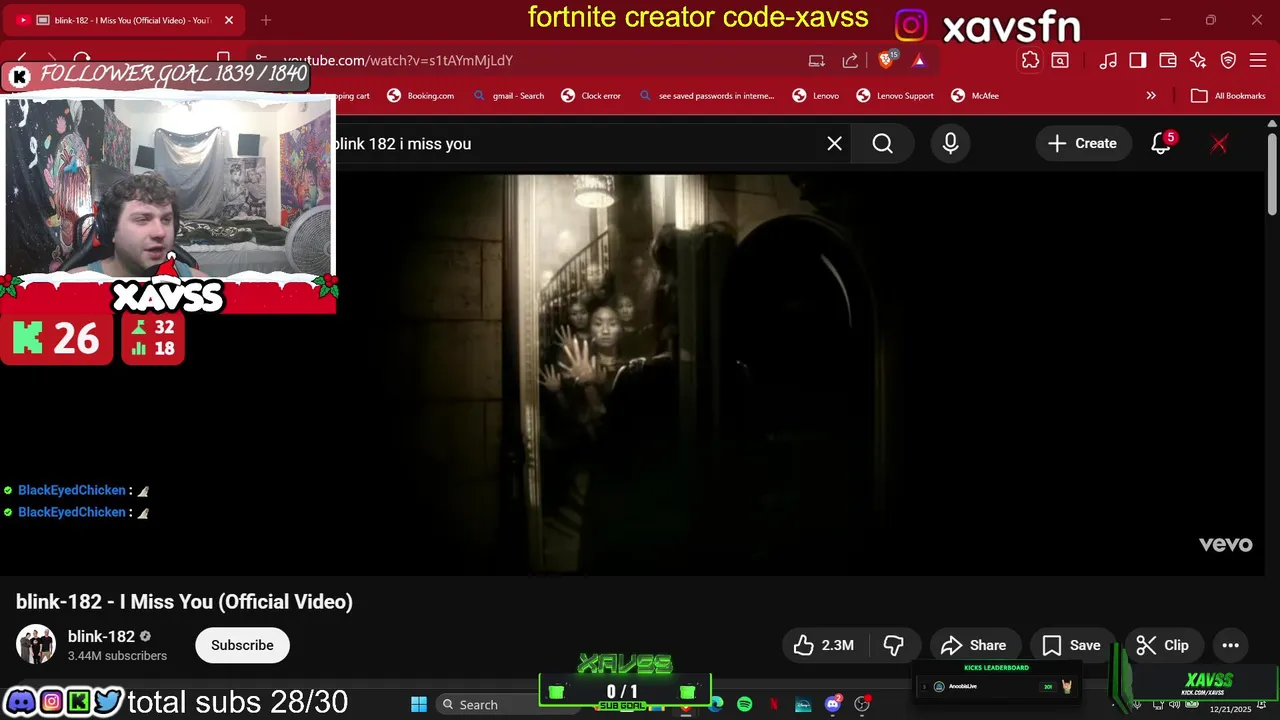Open the blink-182 channel name link
The image size is (1280, 720).
tap(101, 636)
